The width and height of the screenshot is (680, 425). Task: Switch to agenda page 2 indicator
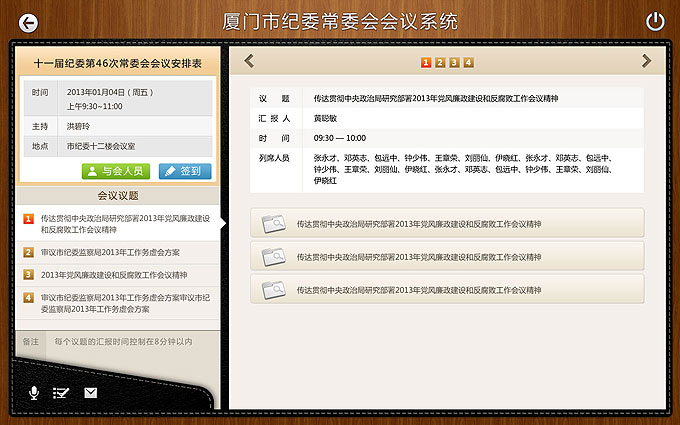(x=440, y=63)
